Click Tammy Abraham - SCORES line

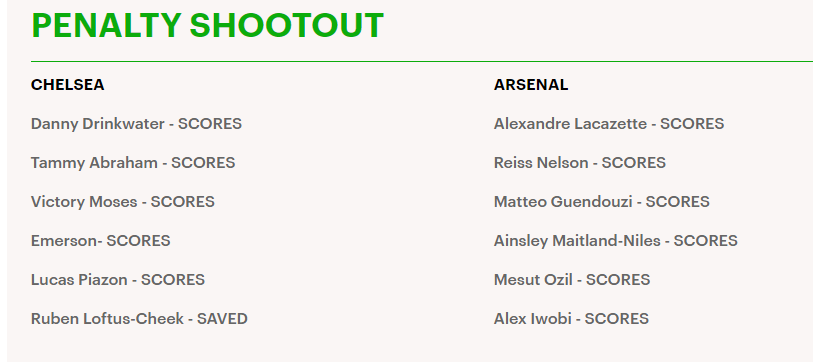(133, 163)
